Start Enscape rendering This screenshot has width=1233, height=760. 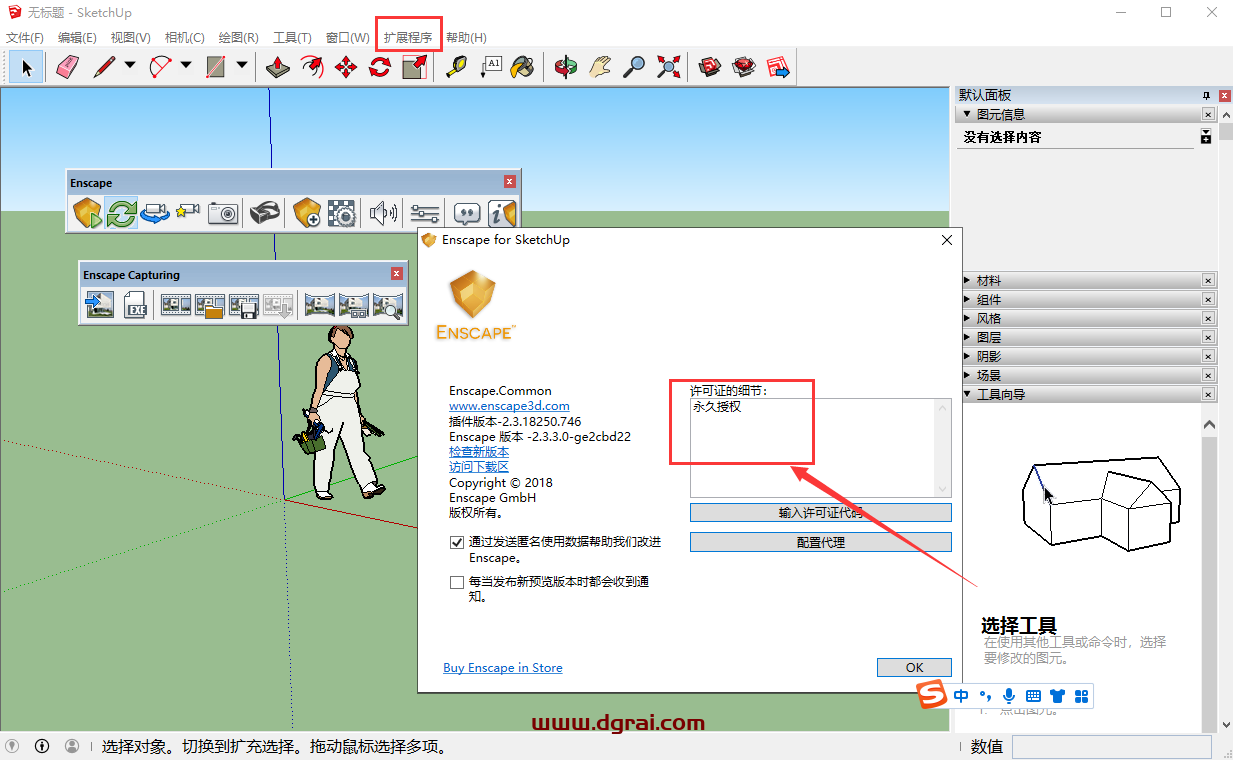tap(88, 212)
